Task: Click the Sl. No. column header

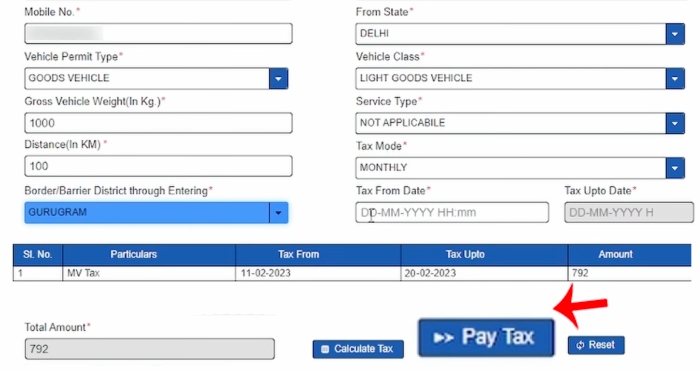Action: [x=38, y=254]
